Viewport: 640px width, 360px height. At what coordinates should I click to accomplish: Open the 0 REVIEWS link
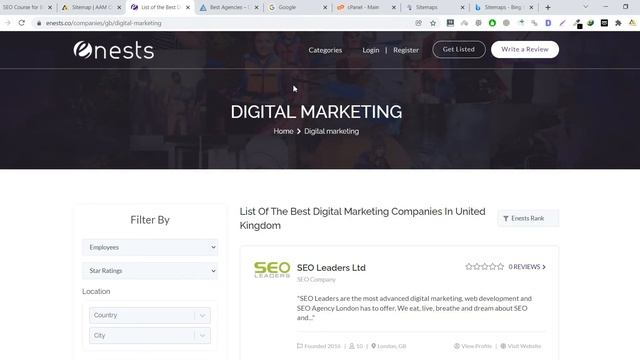527,267
